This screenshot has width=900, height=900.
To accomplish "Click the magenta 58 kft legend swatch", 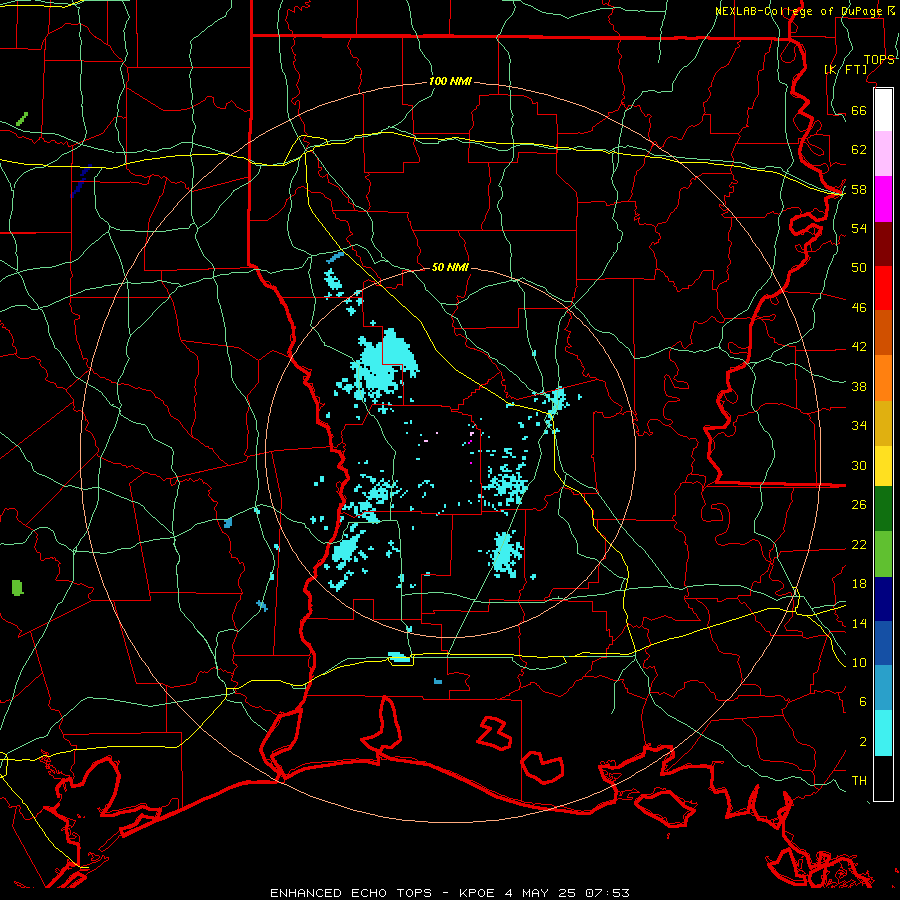I will [x=883, y=199].
